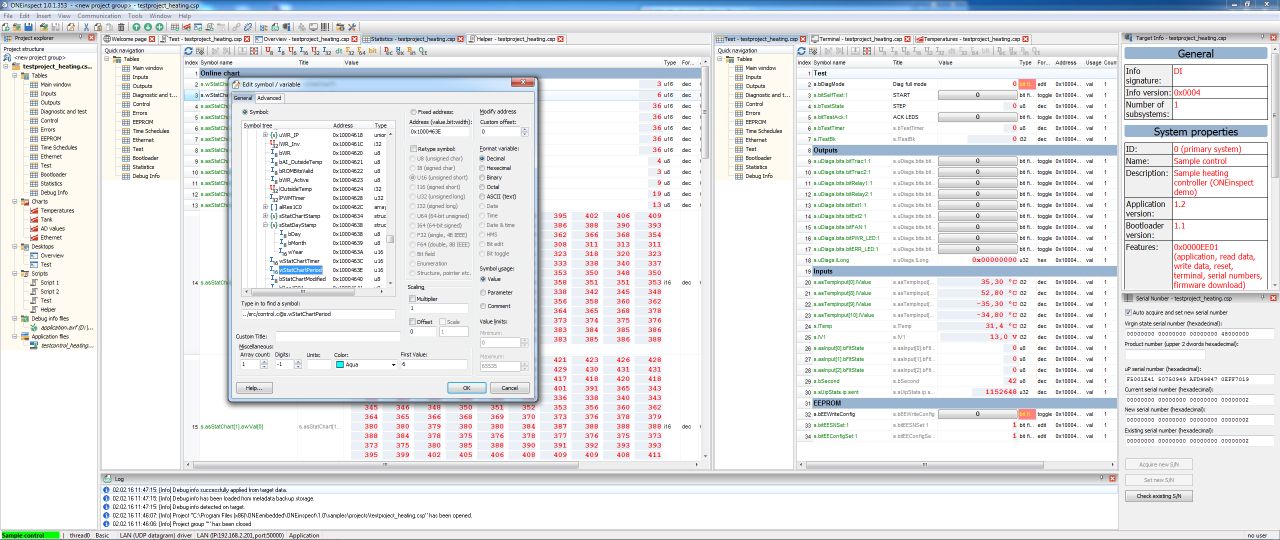1280x540 pixels.
Task: Click the Temperatures chart icon in Project explorer
Action: click(34, 211)
